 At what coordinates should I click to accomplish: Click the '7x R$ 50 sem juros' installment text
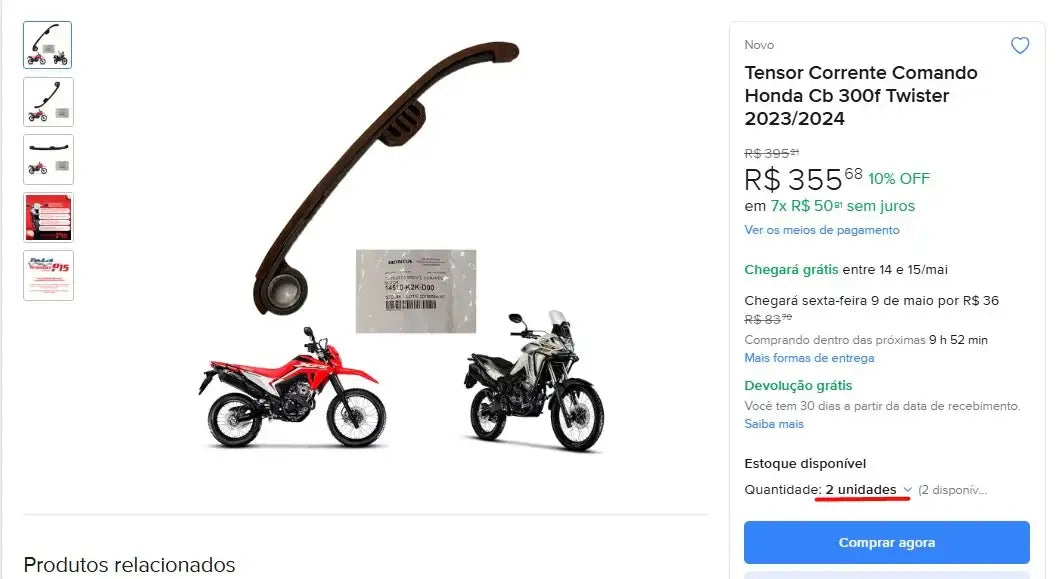(843, 206)
